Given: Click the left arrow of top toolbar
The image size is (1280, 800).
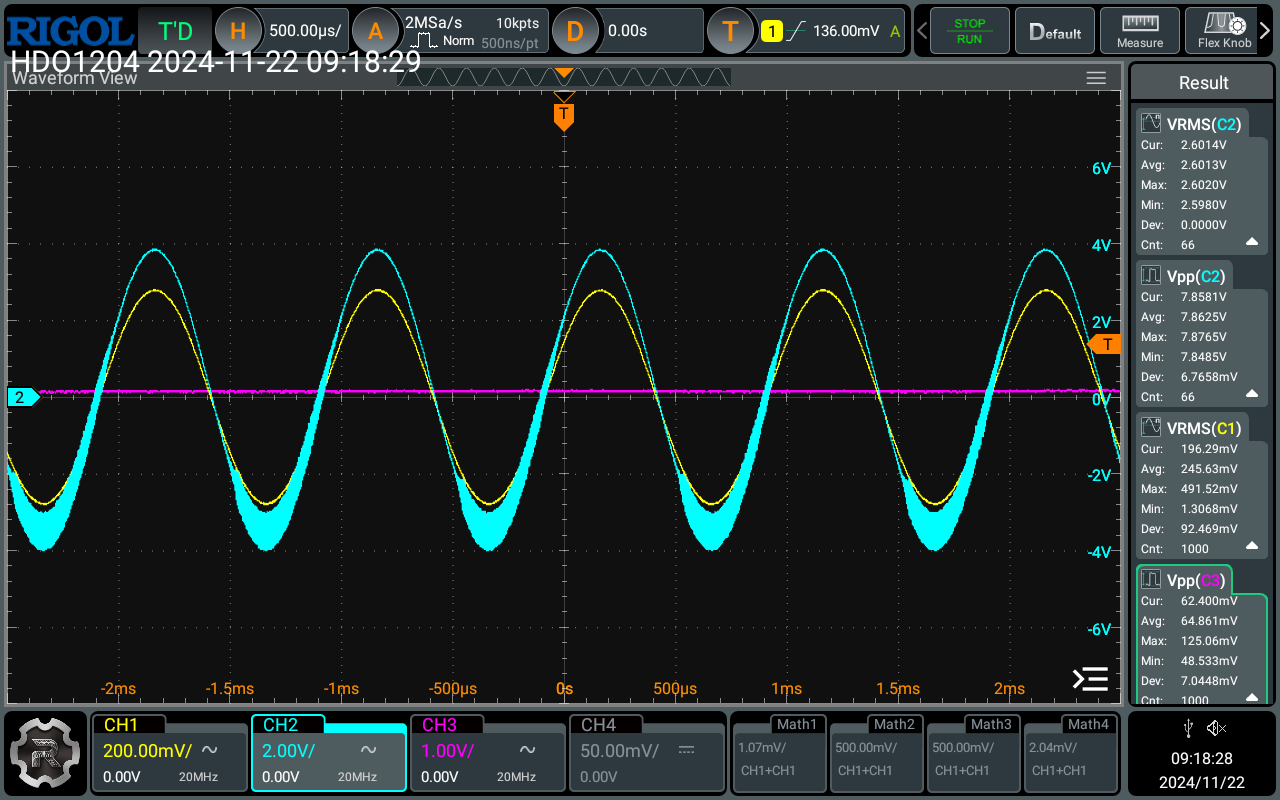Looking at the screenshot, I should pos(920,31).
